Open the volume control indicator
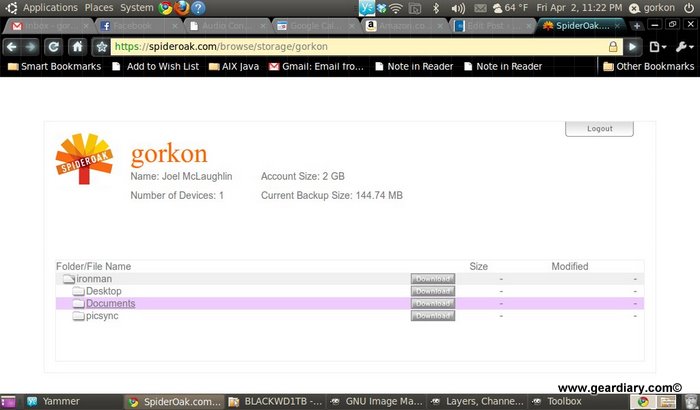Image resolution: width=700 pixels, height=410 pixels. 458,8
